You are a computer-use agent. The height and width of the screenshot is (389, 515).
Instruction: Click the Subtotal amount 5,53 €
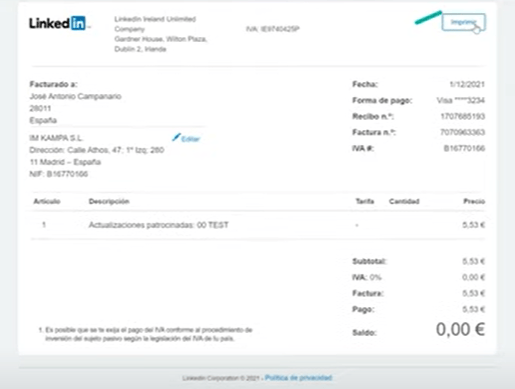tap(473, 261)
